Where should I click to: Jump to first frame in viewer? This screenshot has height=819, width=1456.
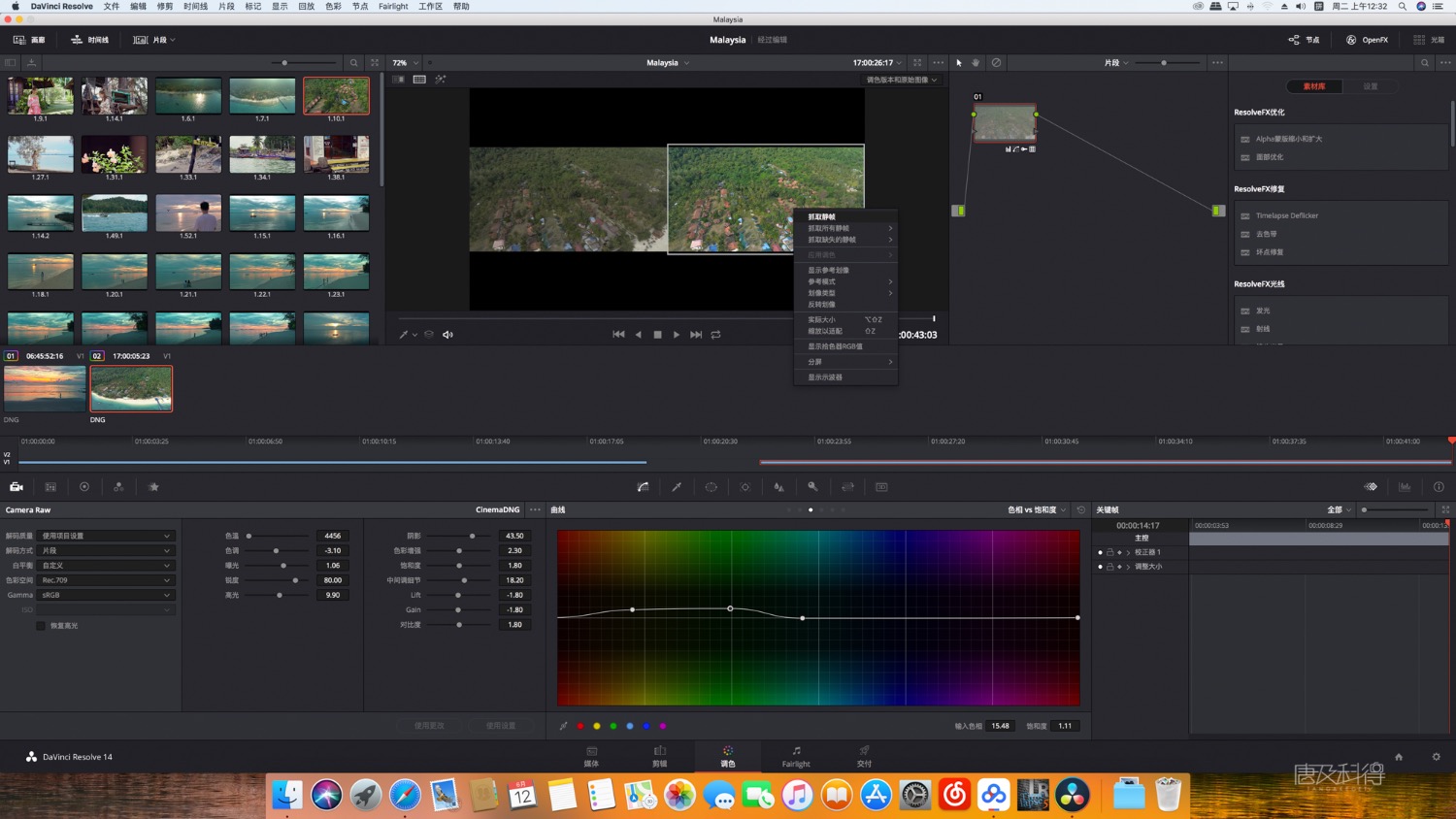tap(618, 335)
